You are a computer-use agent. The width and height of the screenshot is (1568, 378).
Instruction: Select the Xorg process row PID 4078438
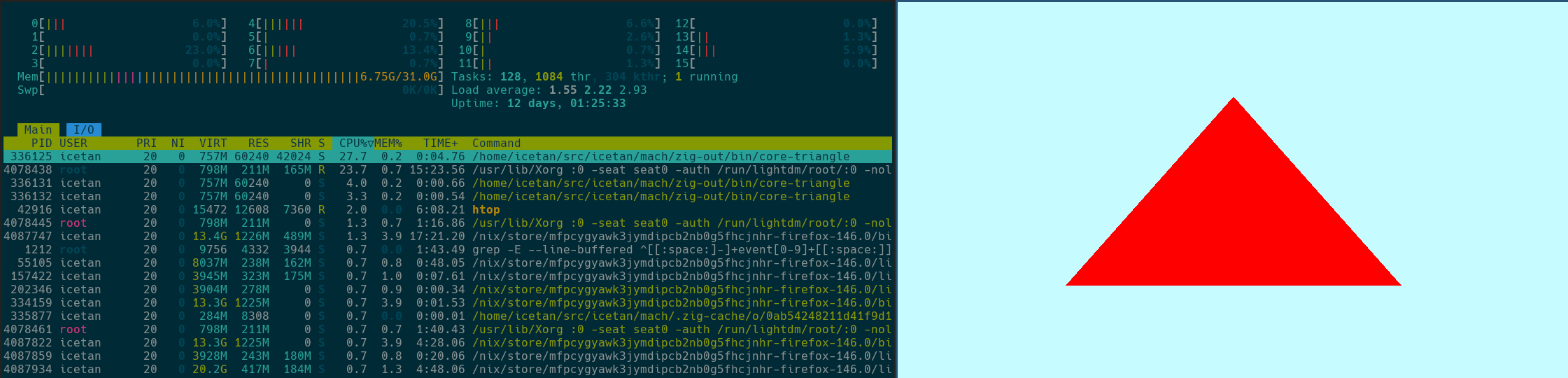pyautogui.click(x=448, y=170)
